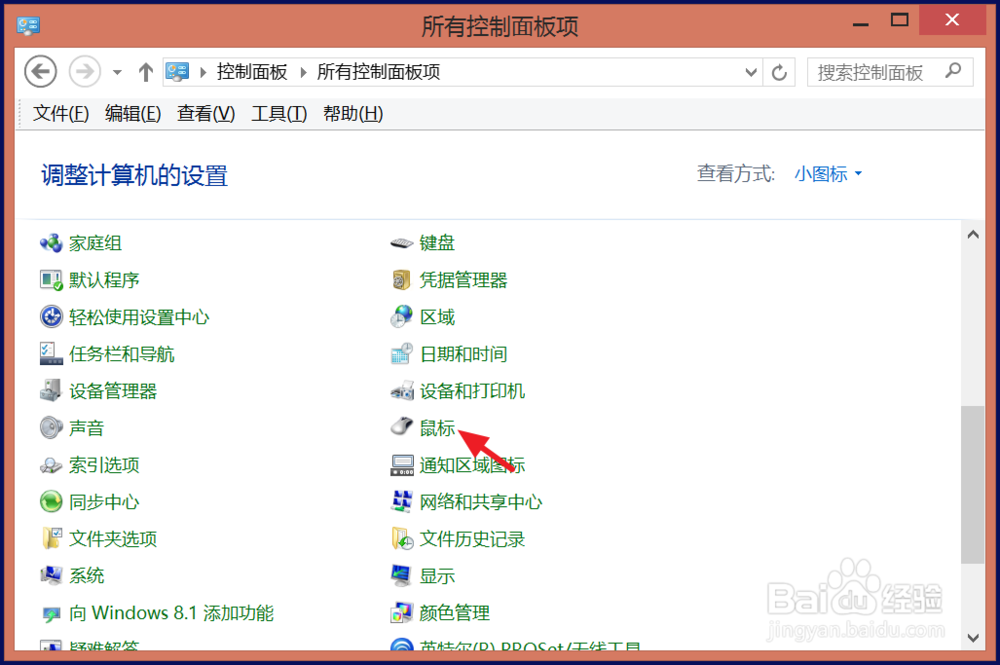Open the 帮助(H) menu
This screenshot has height=665, width=1000.
(x=353, y=113)
